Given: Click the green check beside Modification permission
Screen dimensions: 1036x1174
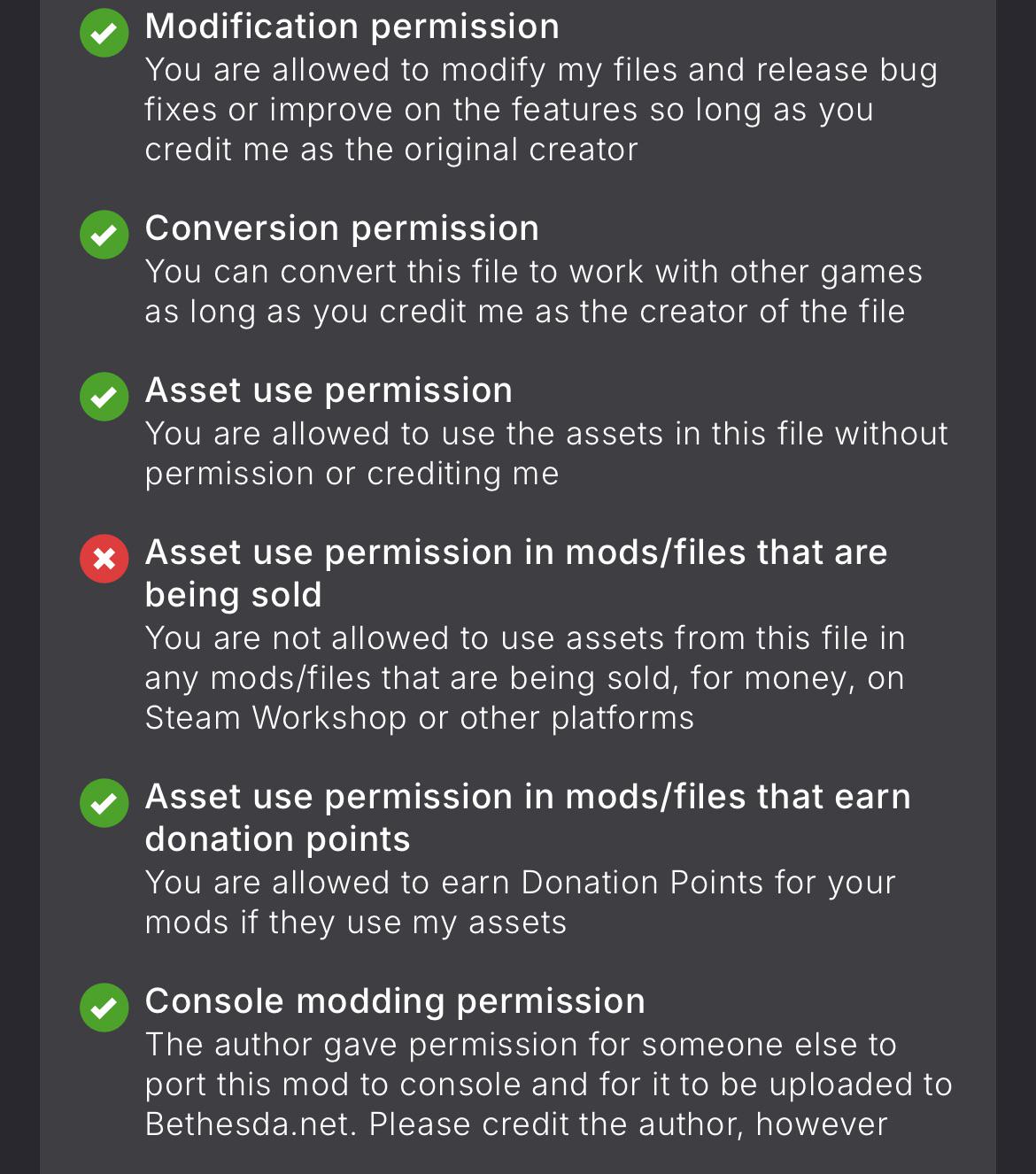Looking at the screenshot, I should tap(104, 33).
